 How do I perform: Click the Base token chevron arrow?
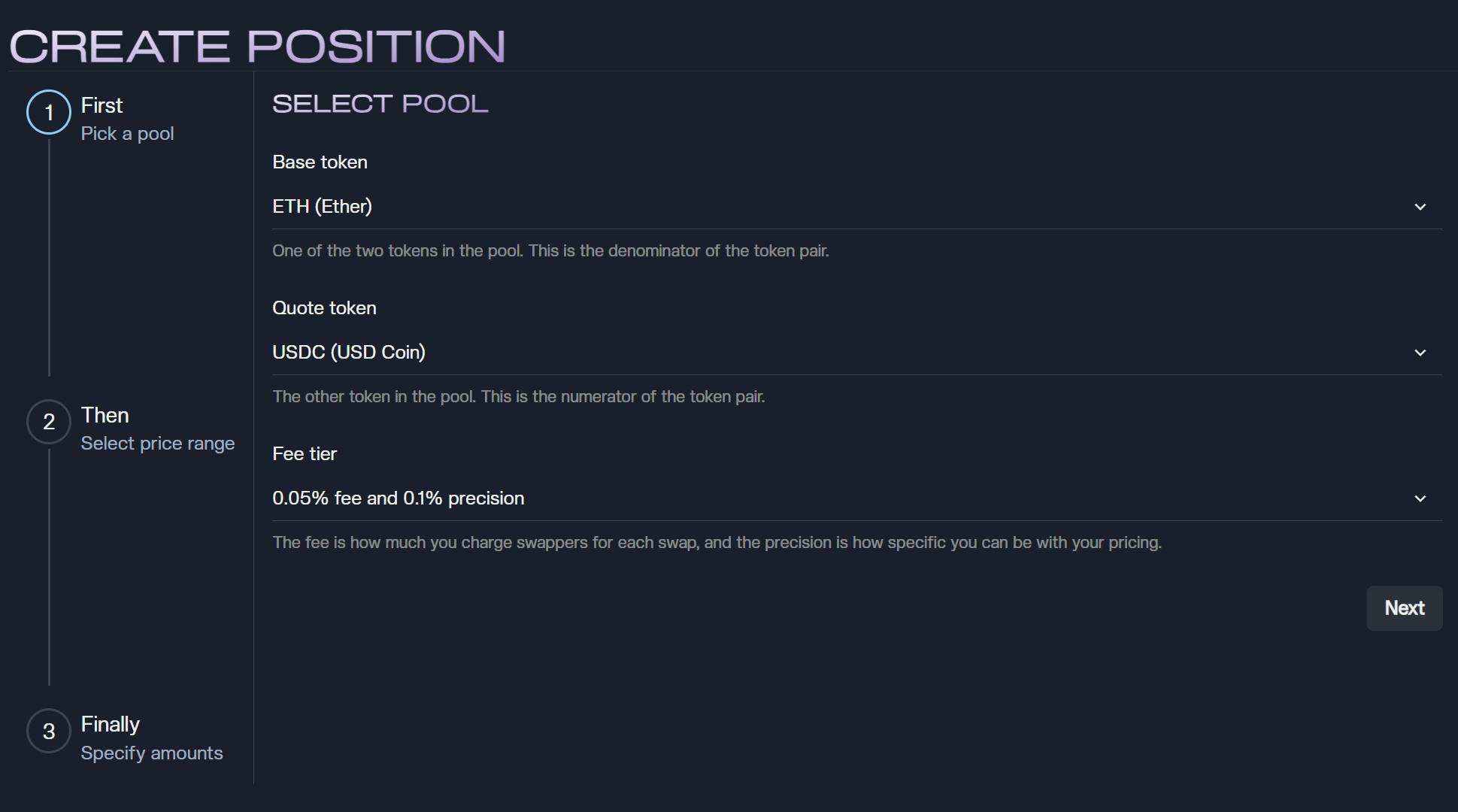click(1420, 207)
